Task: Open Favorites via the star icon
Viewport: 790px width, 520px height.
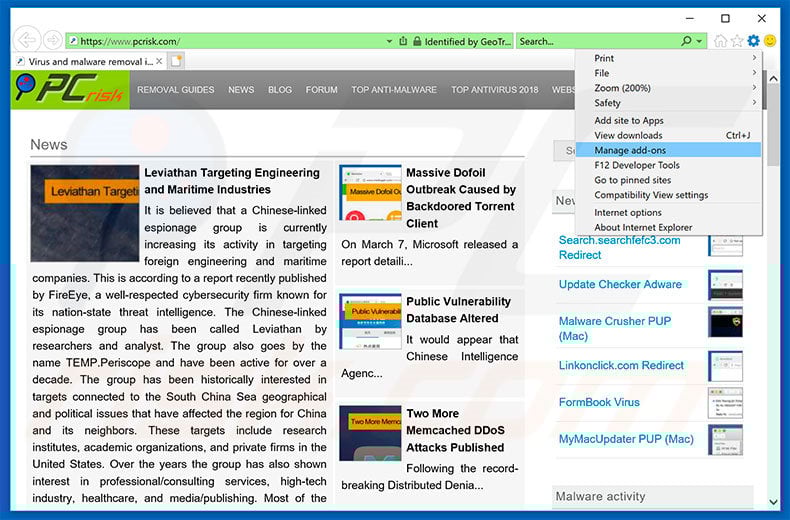Action: 737,41
